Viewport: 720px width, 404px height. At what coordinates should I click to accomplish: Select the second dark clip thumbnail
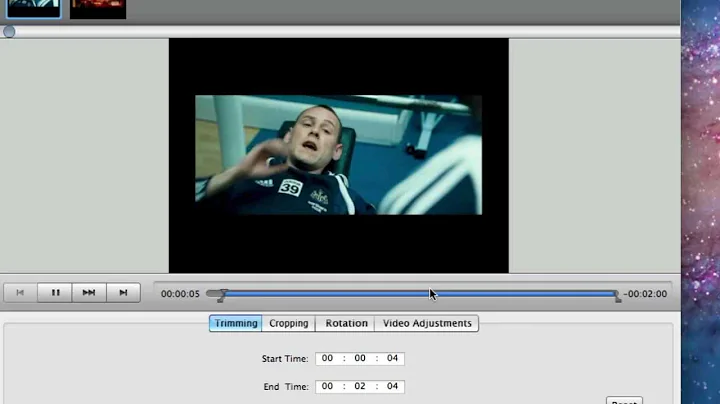pyautogui.click(x=98, y=9)
